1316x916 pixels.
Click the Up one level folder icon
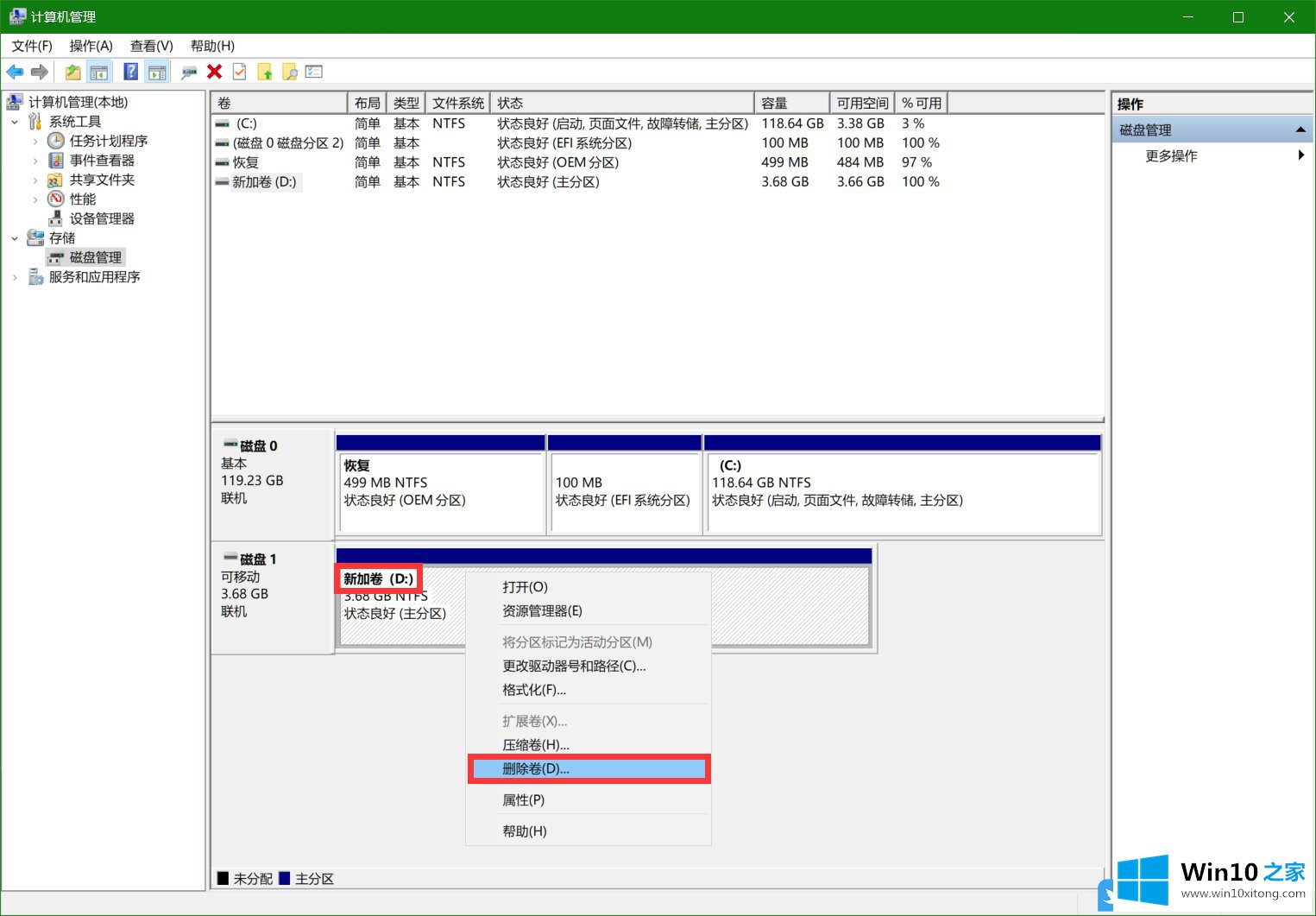[x=72, y=72]
